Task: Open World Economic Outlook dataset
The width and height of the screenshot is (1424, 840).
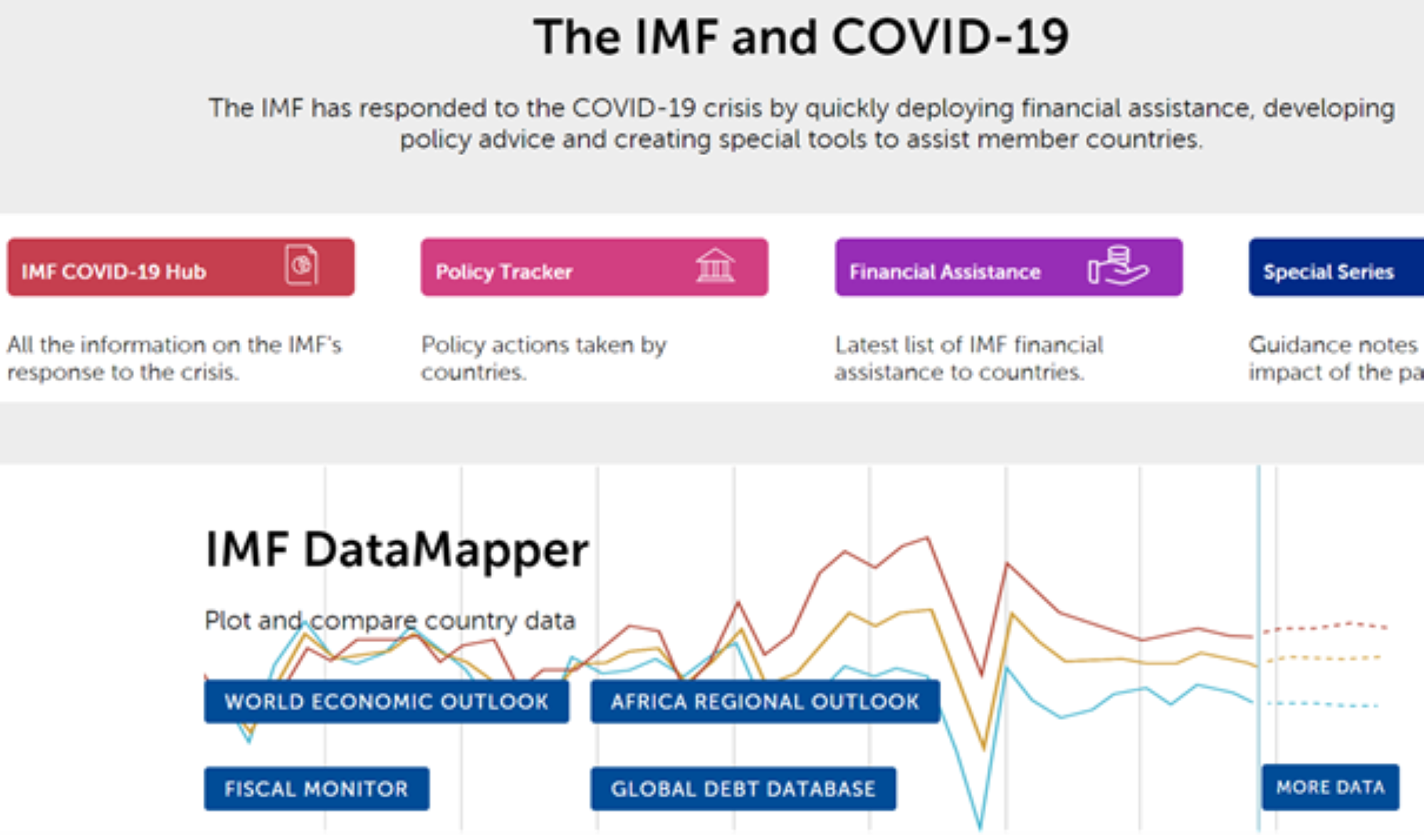Action: (387, 702)
